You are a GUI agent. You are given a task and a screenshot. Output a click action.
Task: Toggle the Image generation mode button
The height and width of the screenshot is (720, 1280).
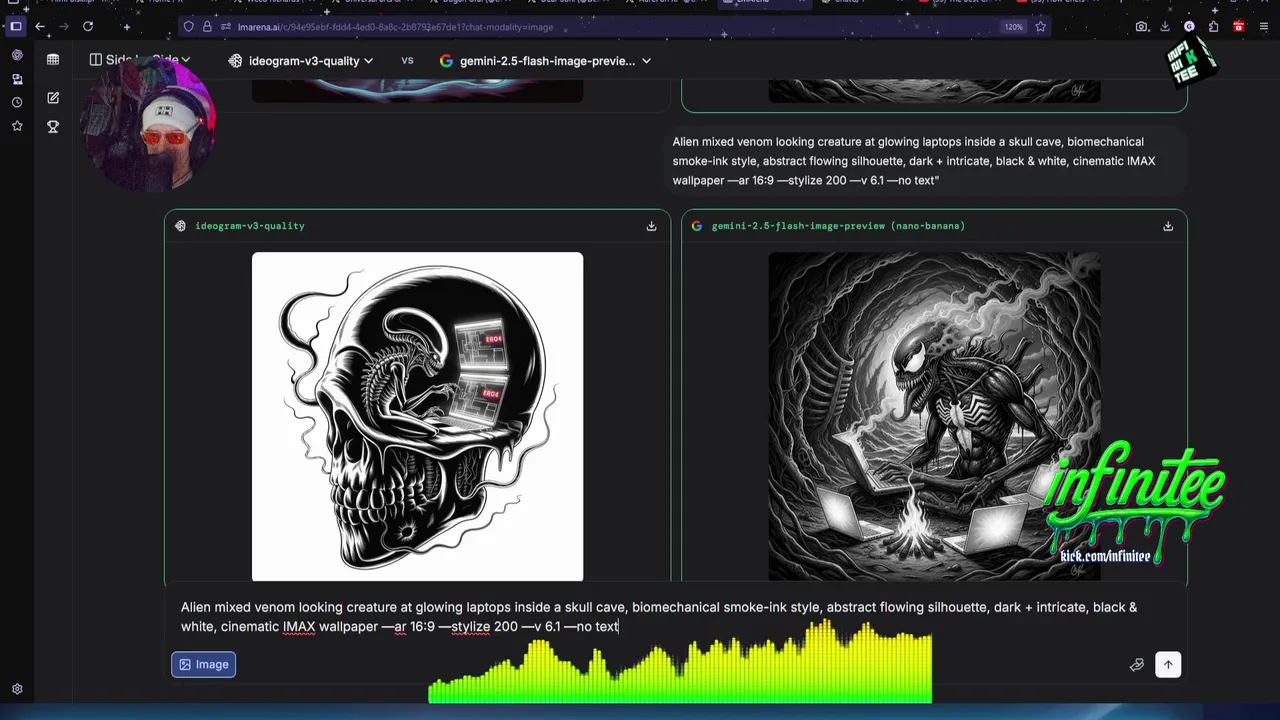[204, 664]
